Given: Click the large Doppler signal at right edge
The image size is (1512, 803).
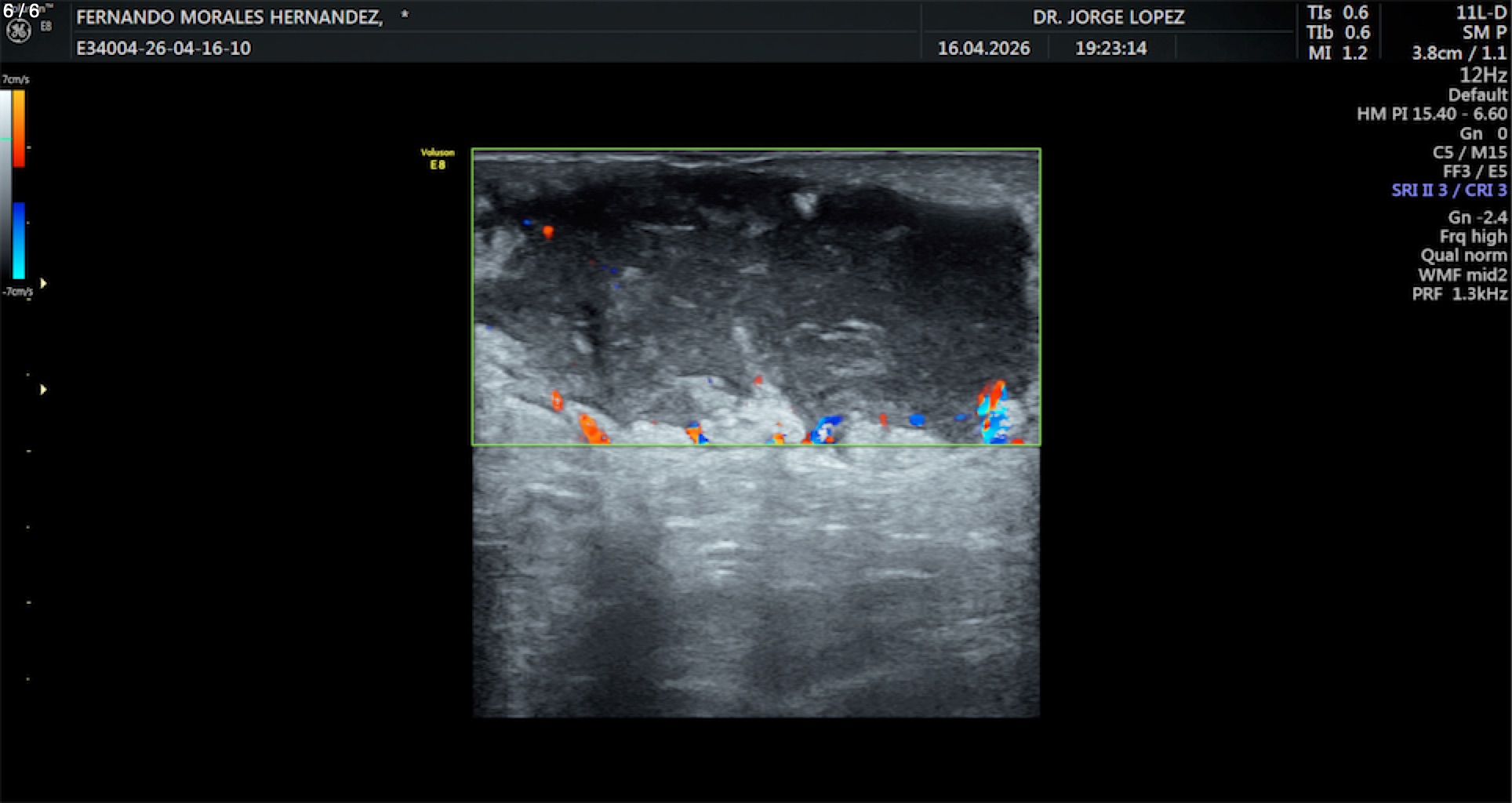Looking at the screenshot, I should 993,412.
